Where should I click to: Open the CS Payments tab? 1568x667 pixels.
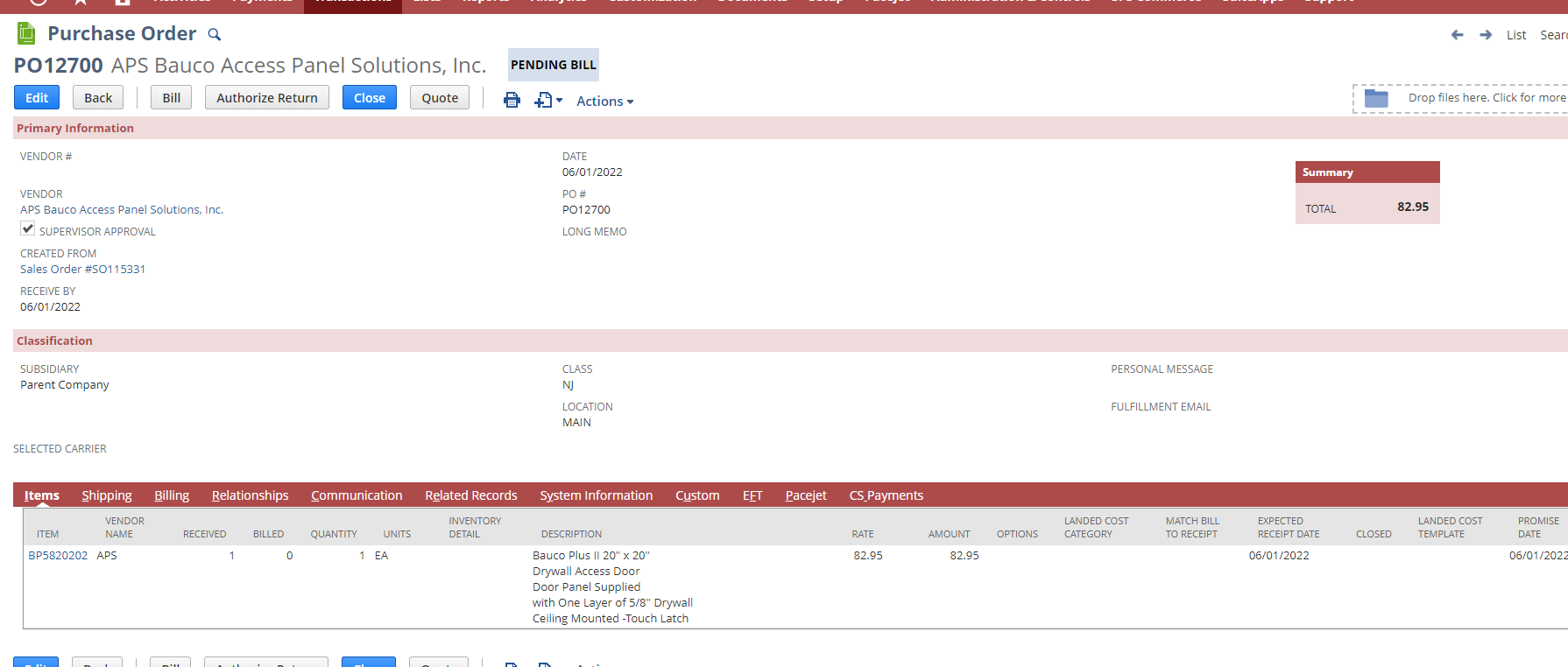[x=886, y=495]
